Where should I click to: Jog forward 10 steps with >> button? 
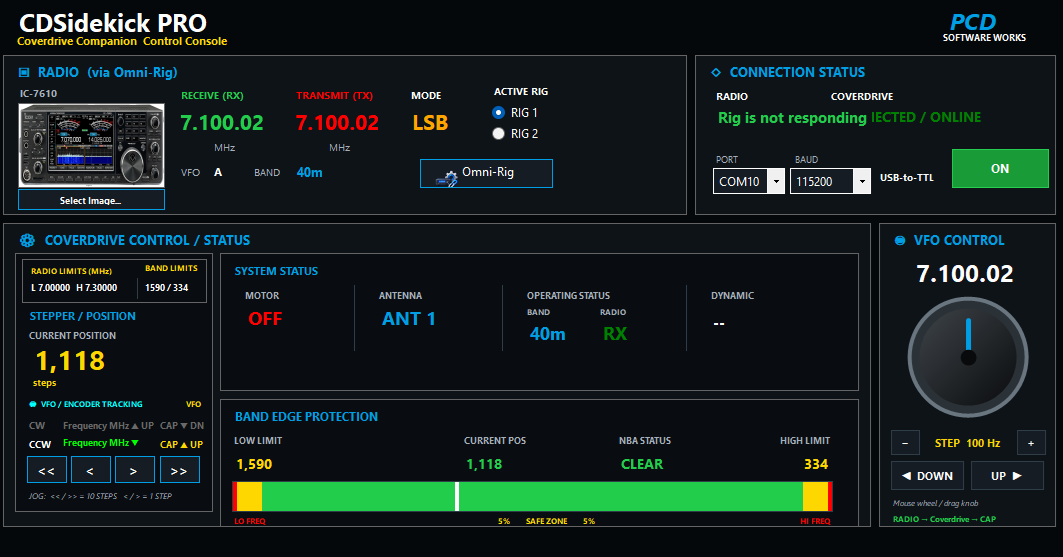180,470
